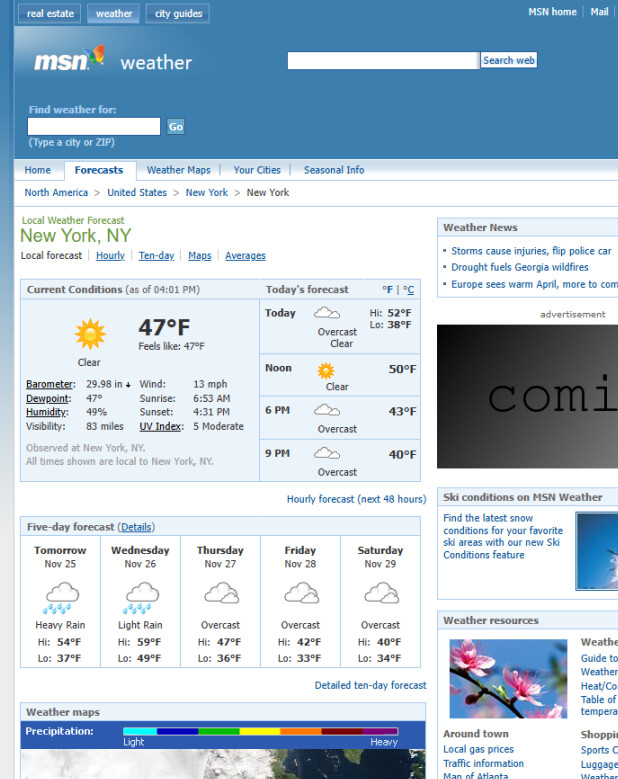Click the pink blossom Weather resources thumbnail

507,678
